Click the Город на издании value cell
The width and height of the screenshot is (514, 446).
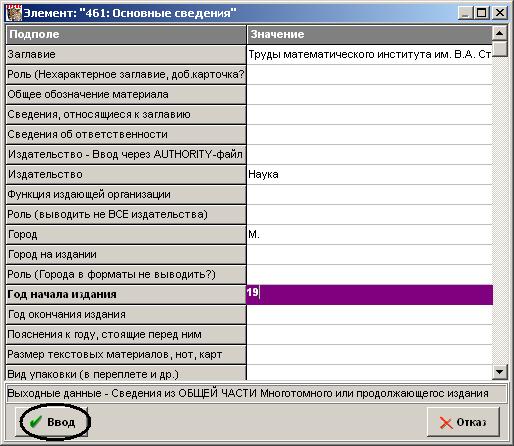(x=369, y=254)
